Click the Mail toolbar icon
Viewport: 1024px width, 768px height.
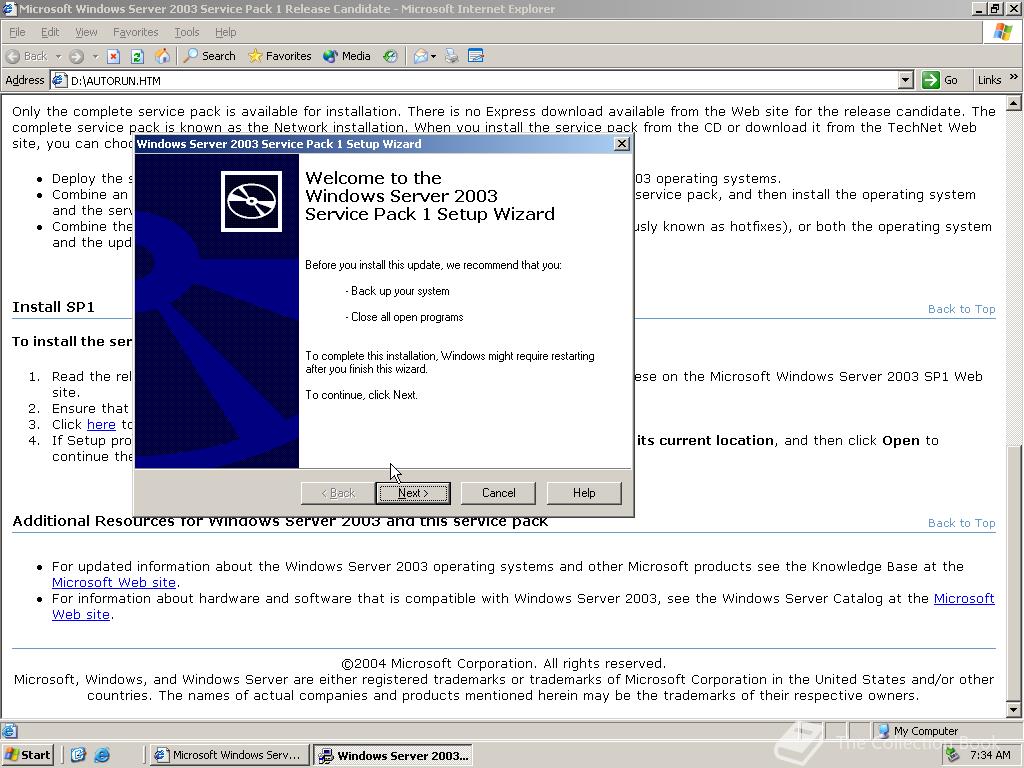[421, 56]
